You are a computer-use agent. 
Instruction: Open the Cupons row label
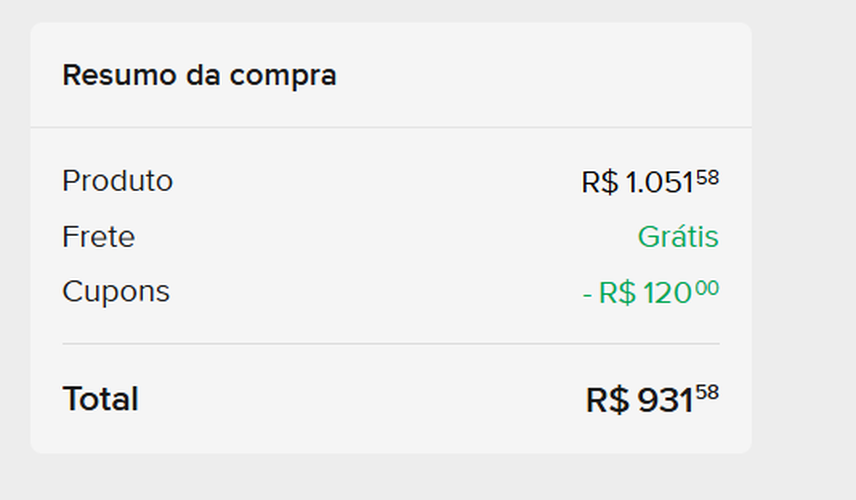[x=116, y=292]
